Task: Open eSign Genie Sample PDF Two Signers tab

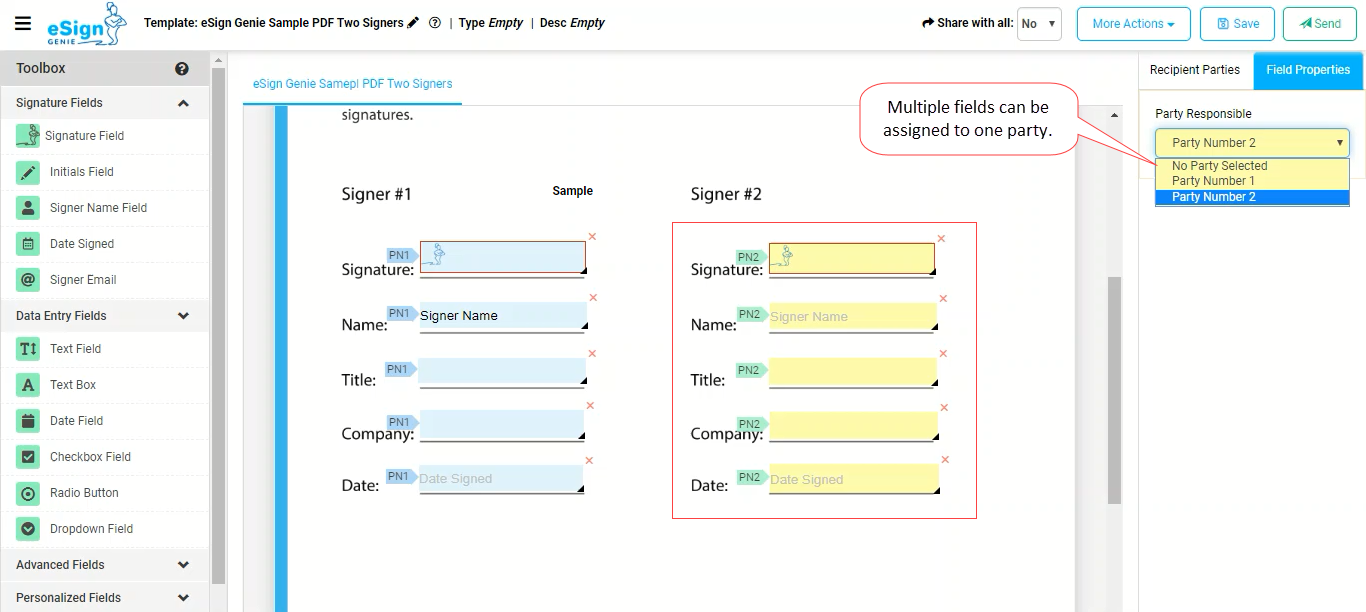Action: [x=352, y=84]
